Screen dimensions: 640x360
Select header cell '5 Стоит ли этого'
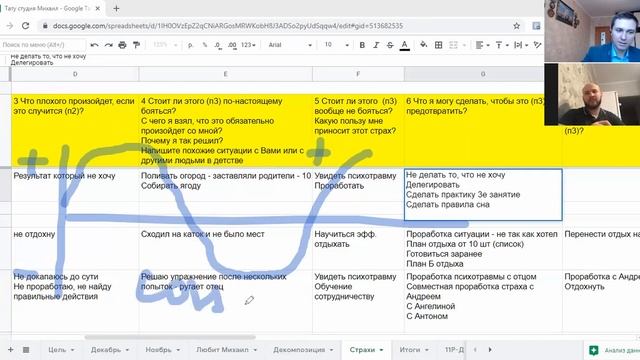[x=358, y=130]
